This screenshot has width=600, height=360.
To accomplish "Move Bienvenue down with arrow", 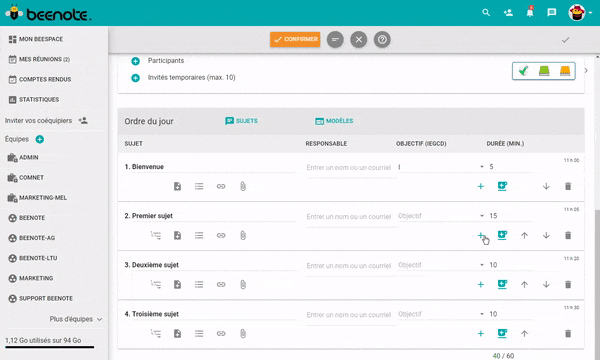I will [x=546, y=186].
